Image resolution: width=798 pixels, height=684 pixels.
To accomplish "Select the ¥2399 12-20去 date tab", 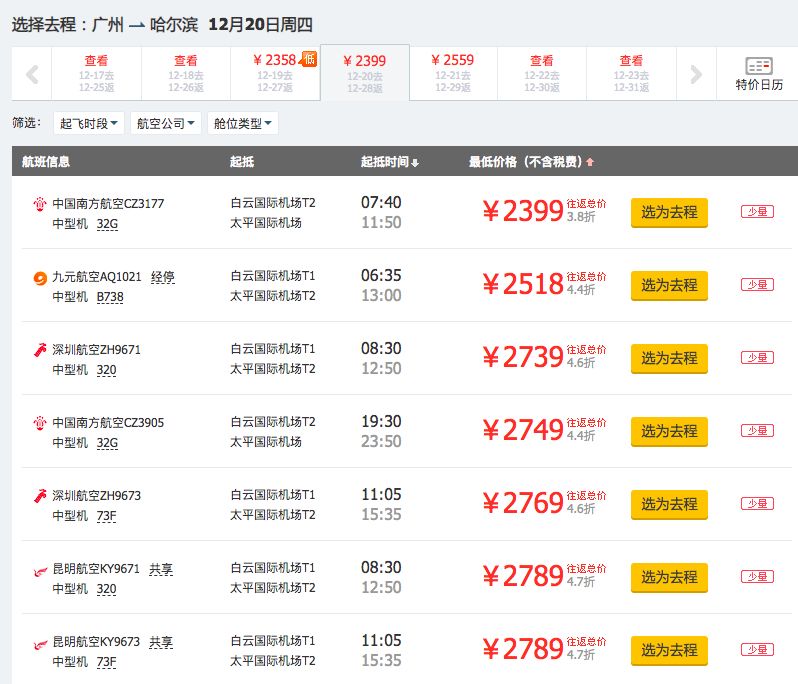I will (365, 73).
